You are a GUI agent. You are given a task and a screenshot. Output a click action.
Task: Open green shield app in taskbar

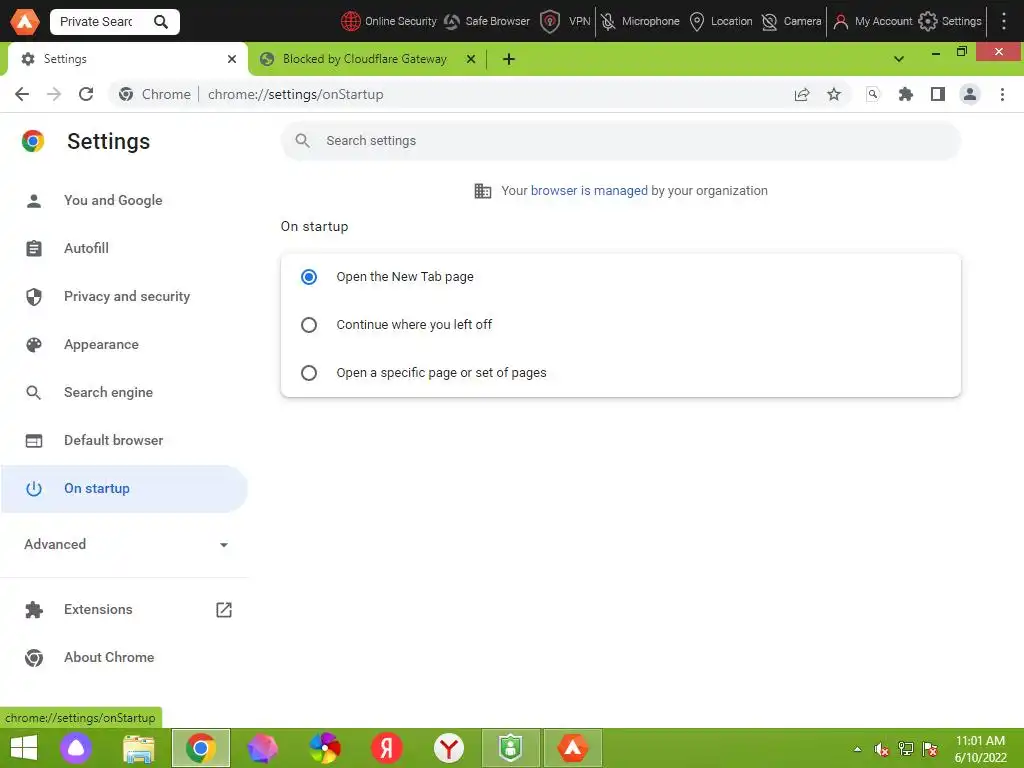tap(511, 748)
